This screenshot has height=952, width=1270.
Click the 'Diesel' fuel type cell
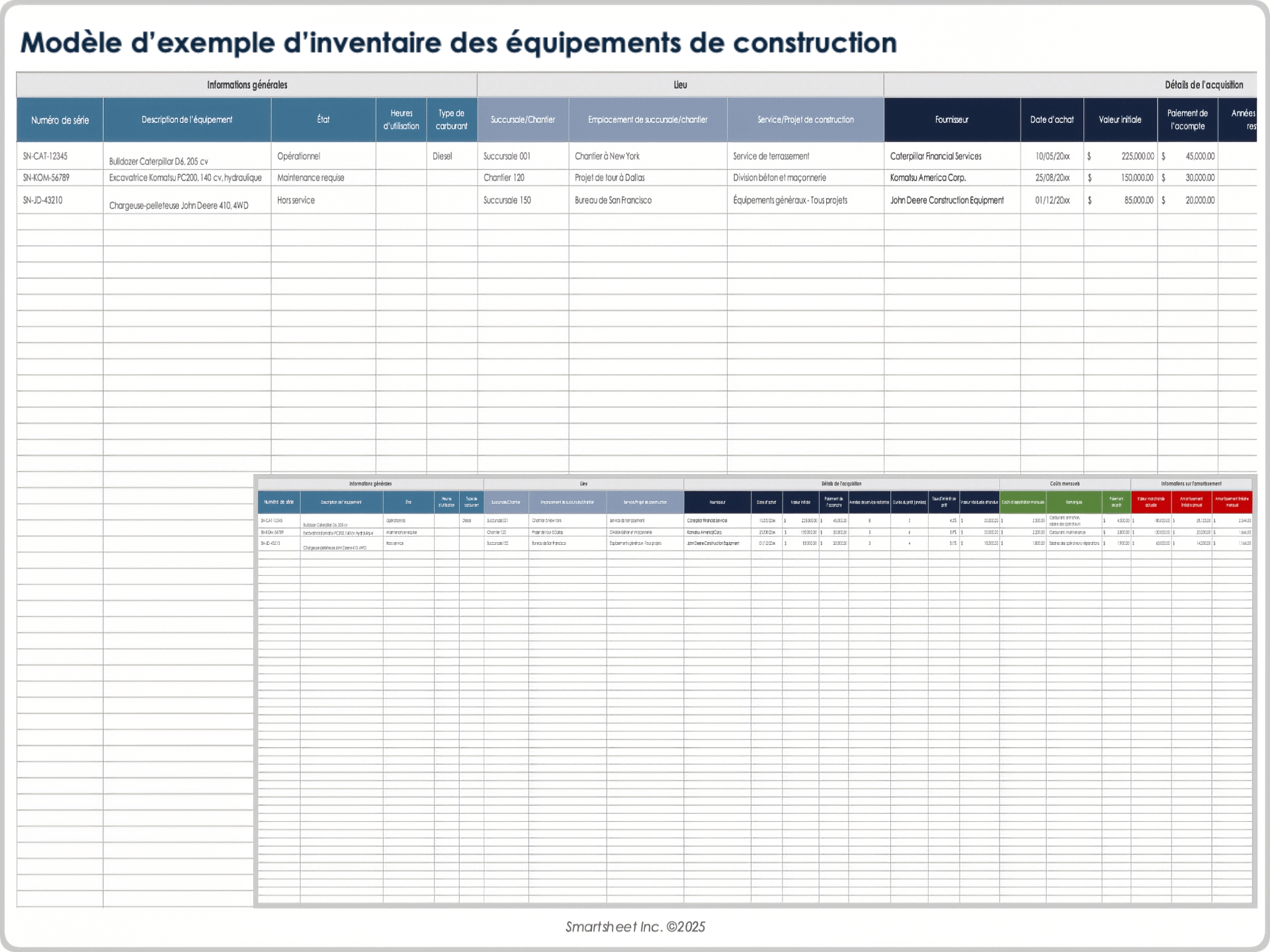tap(452, 156)
